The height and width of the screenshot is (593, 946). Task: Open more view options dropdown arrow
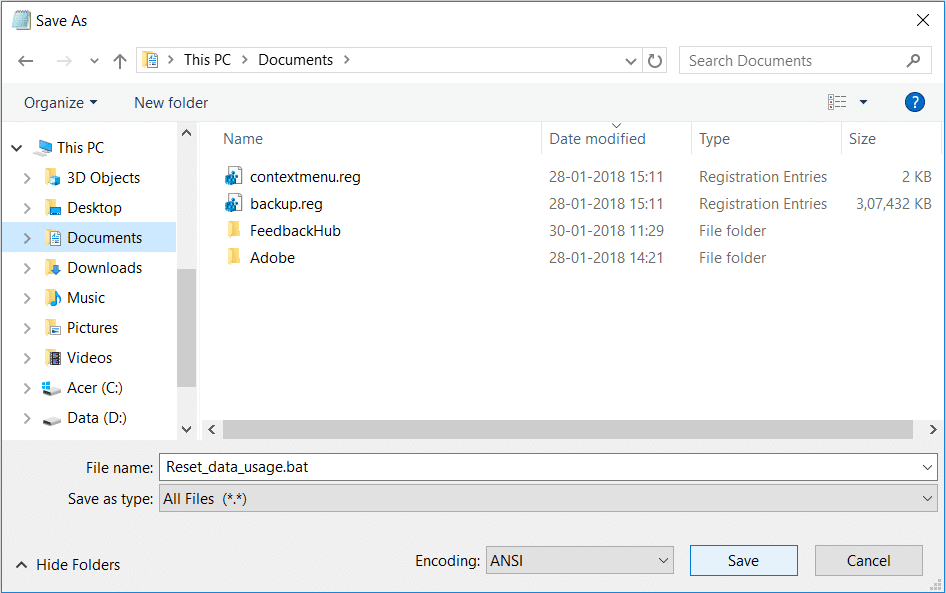tap(863, 102)
